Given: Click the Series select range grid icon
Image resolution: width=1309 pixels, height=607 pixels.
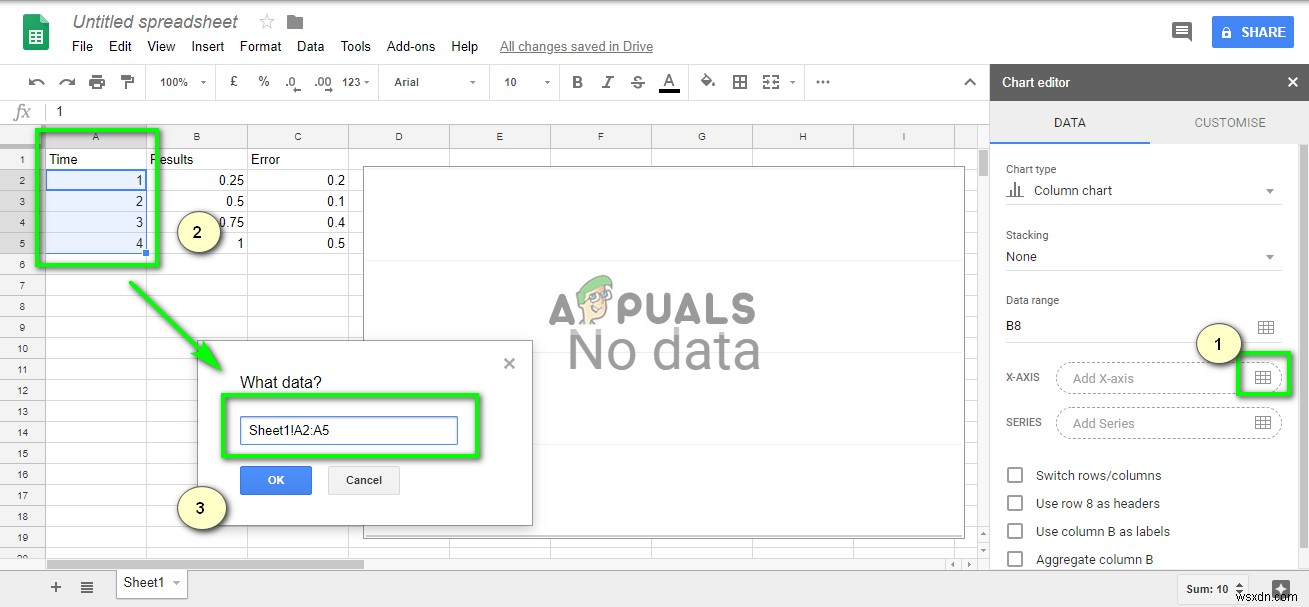Looking at the screenshot, I should tap(1263, 423).
